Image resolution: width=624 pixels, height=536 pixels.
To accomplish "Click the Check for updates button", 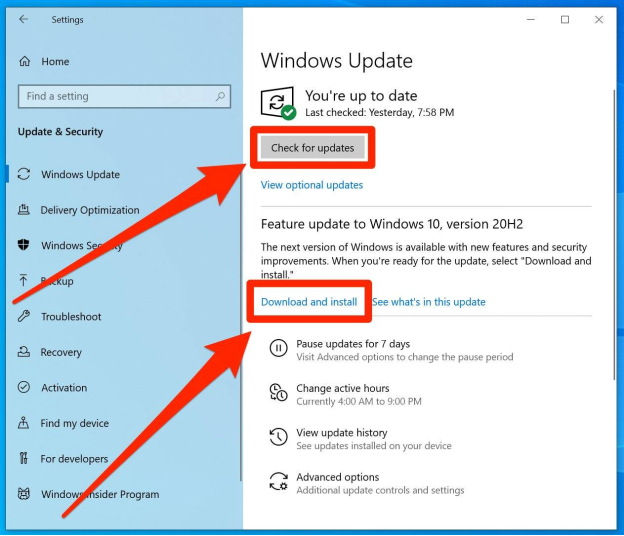I will point(312,148).
